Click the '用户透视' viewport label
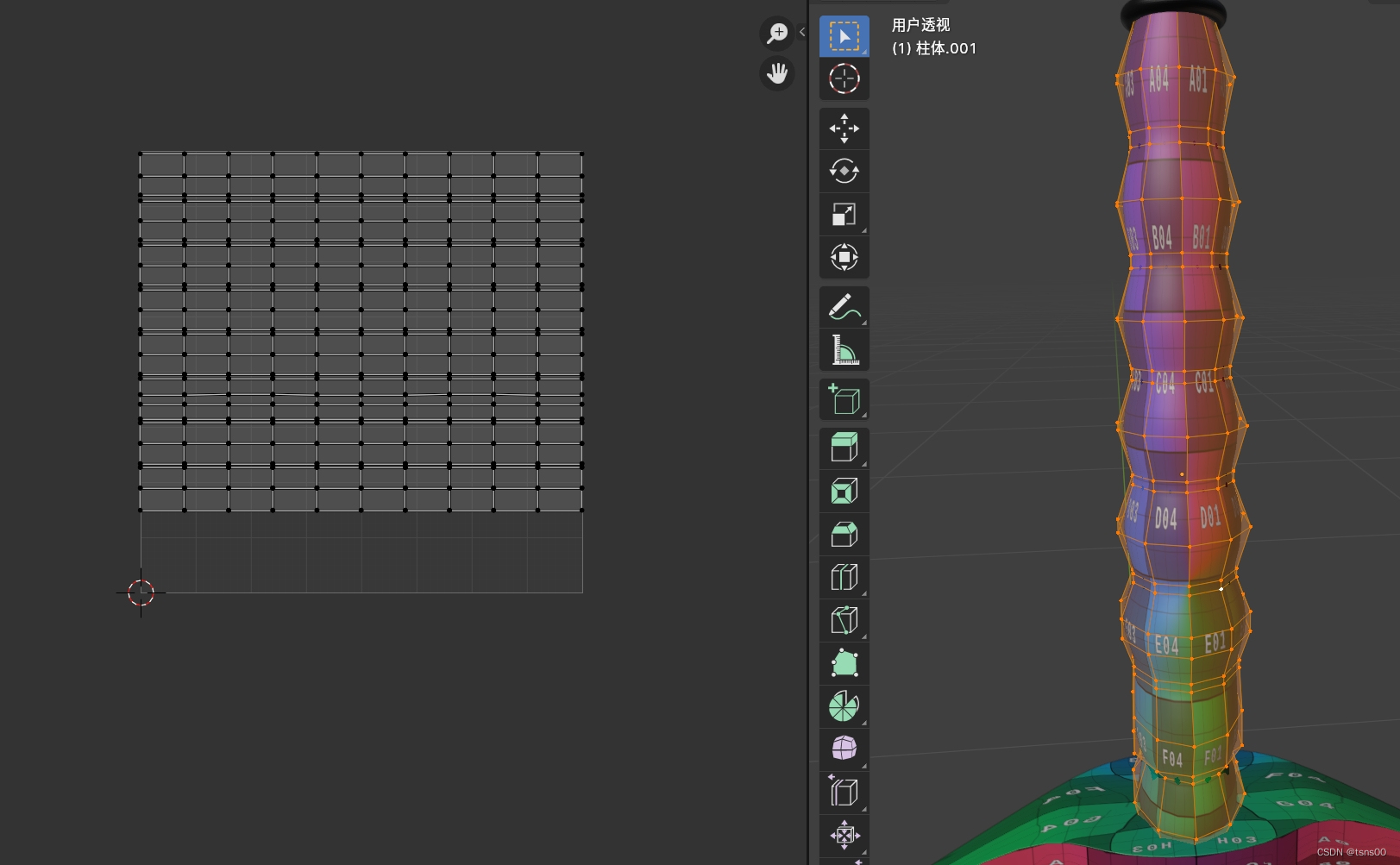Image resolution: width=1400 pixels, height=865 pixels. tap(920, 25)
